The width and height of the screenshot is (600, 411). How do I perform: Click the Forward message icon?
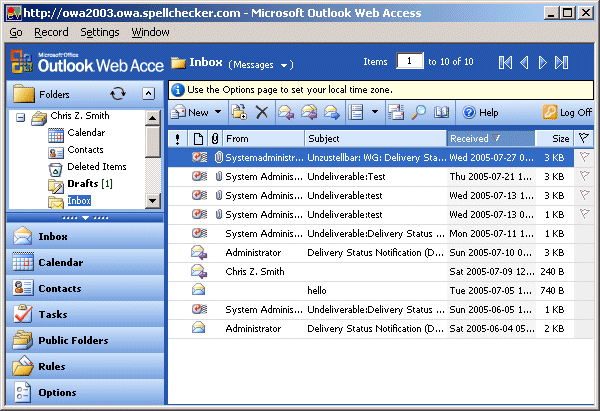[332, 113]
